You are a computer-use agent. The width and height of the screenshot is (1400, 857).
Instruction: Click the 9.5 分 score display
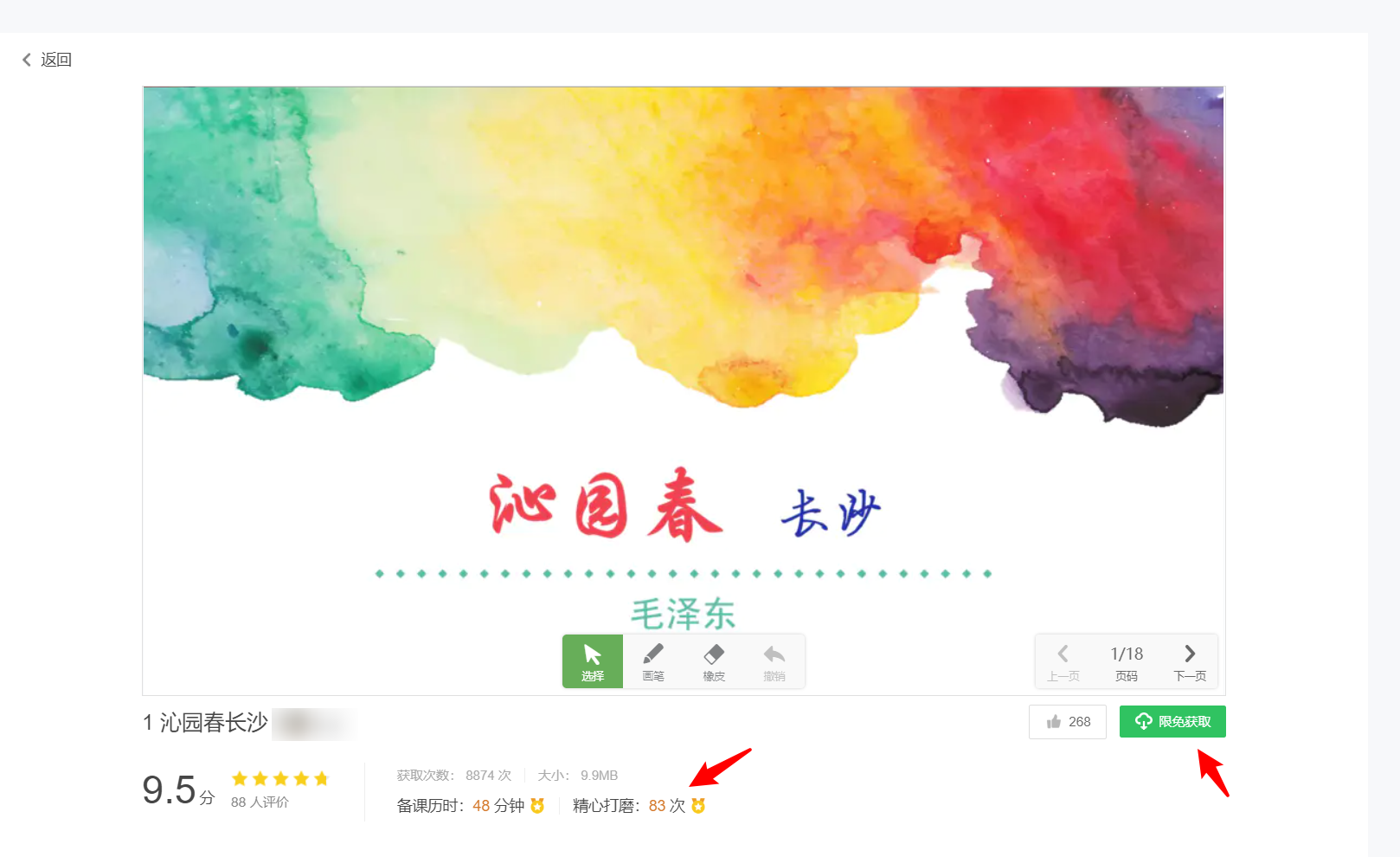point(178,789)
